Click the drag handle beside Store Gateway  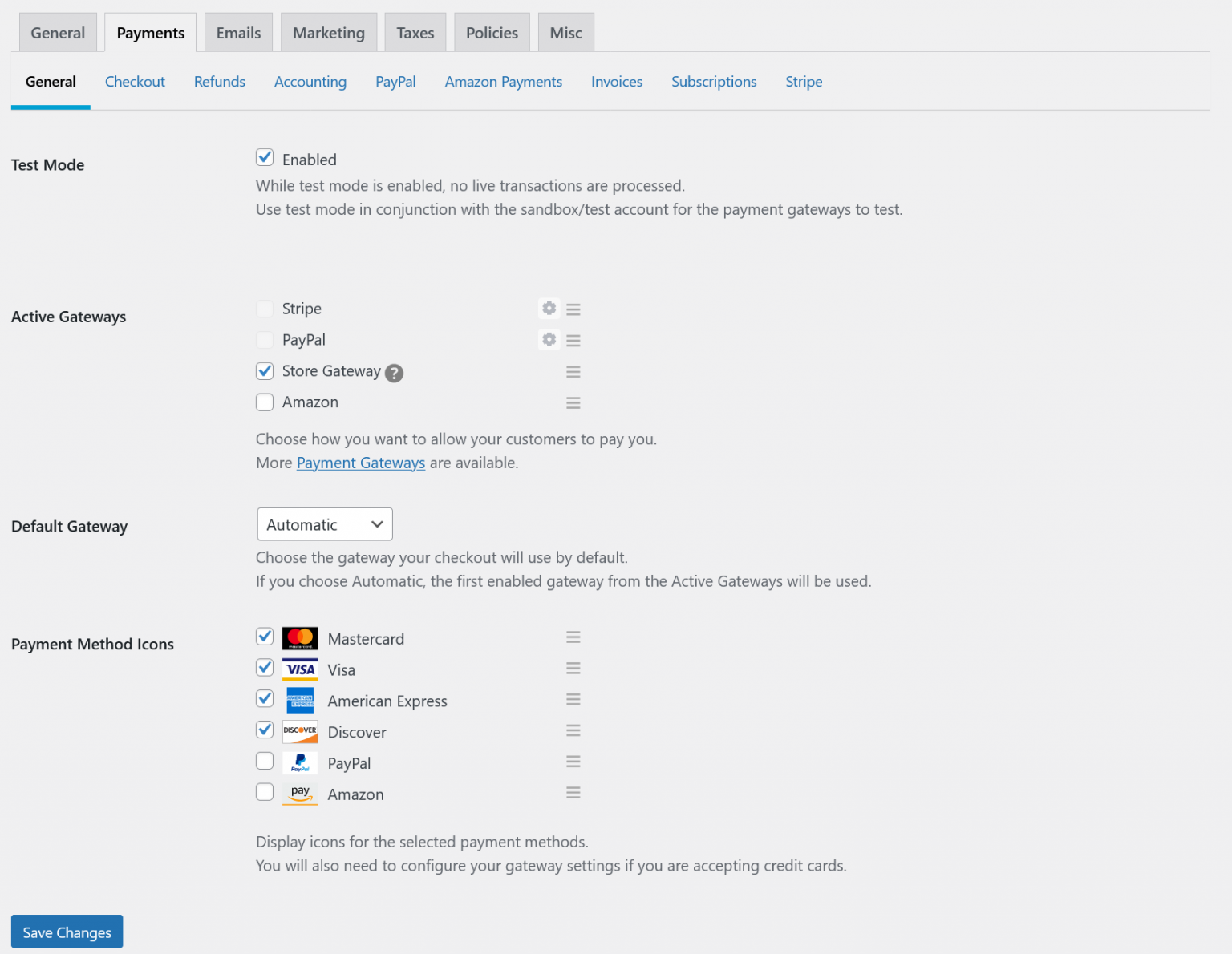coord(573,371)
